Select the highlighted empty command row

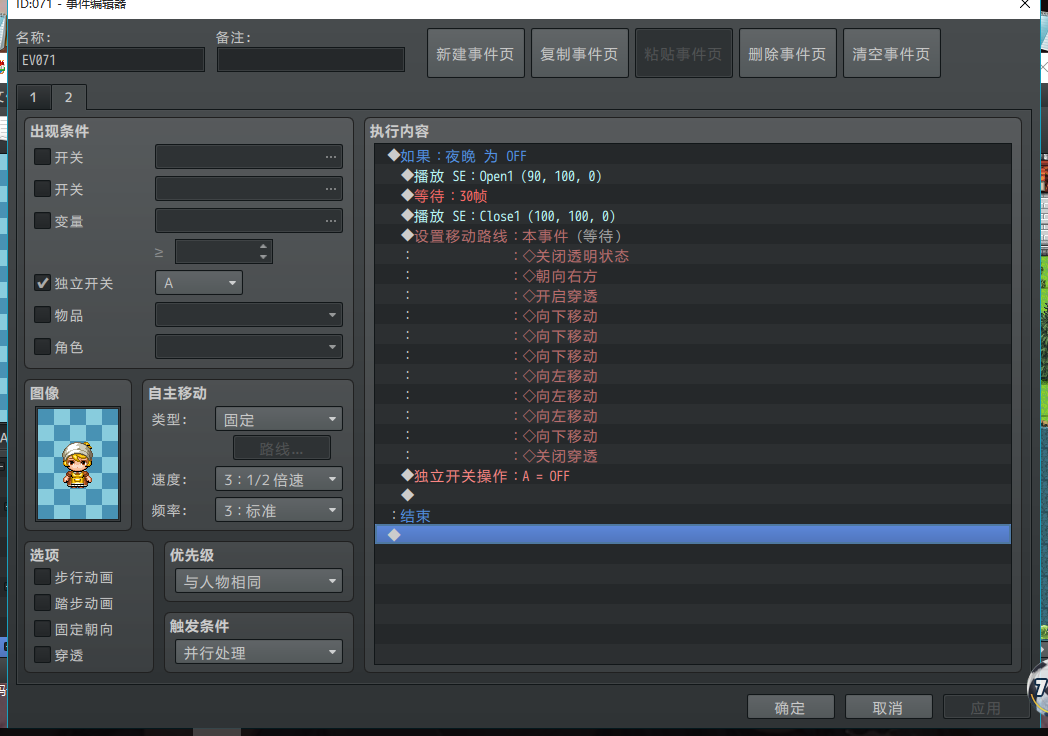coord(692,535)
